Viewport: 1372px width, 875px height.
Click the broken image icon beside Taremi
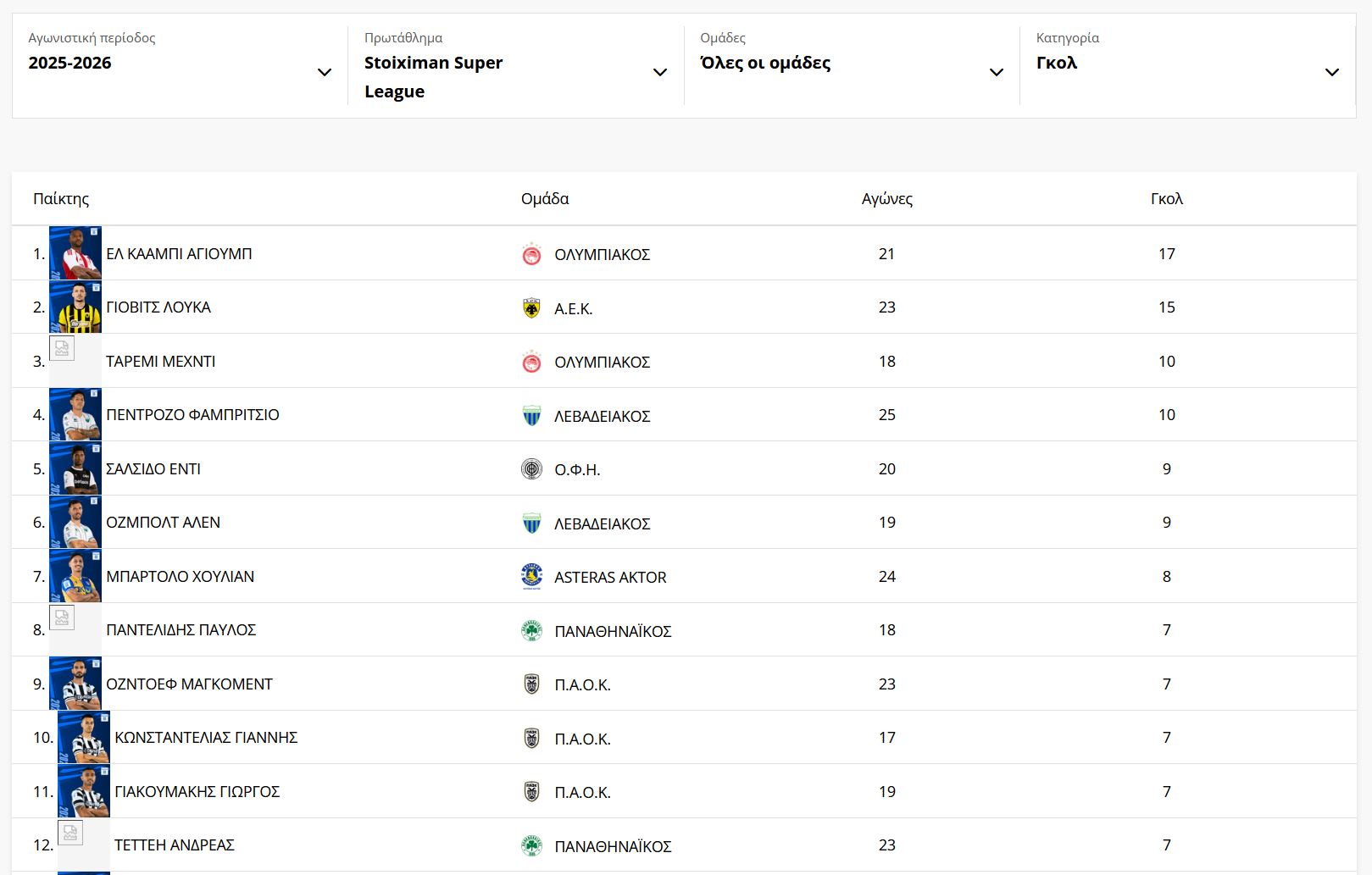point(62,349)
